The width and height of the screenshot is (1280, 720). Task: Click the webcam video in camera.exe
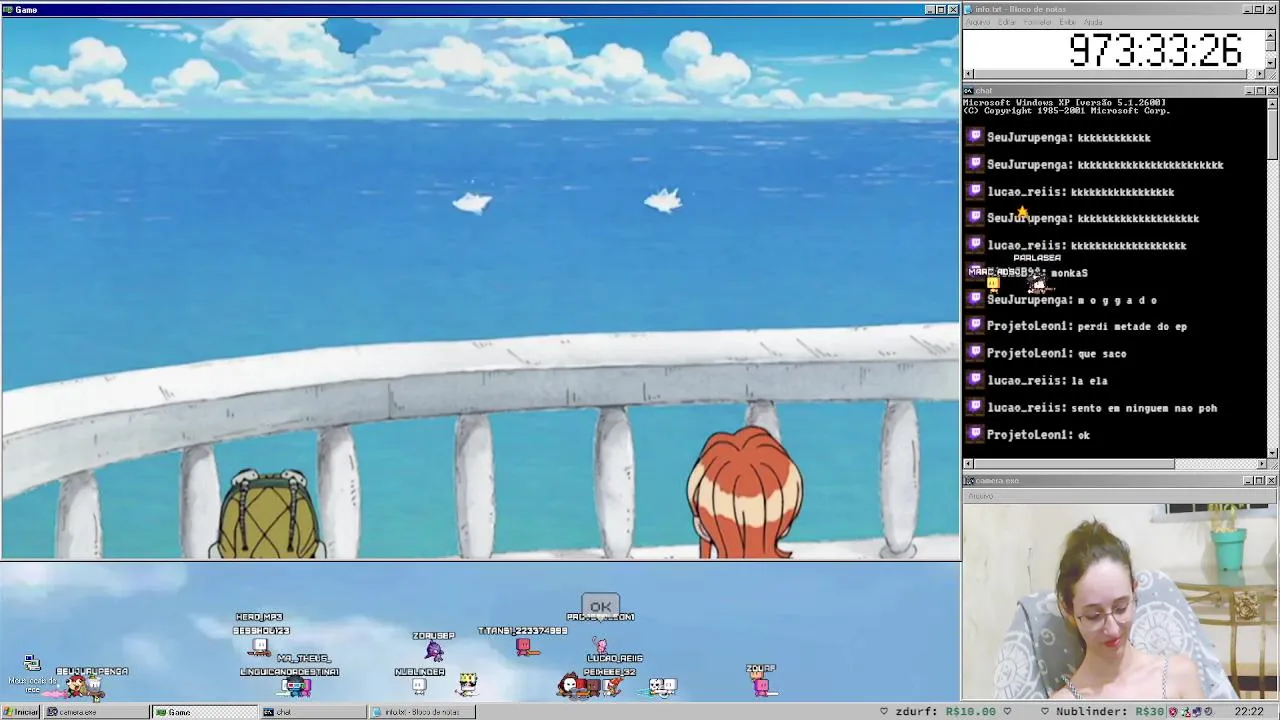click(1120, 601)
